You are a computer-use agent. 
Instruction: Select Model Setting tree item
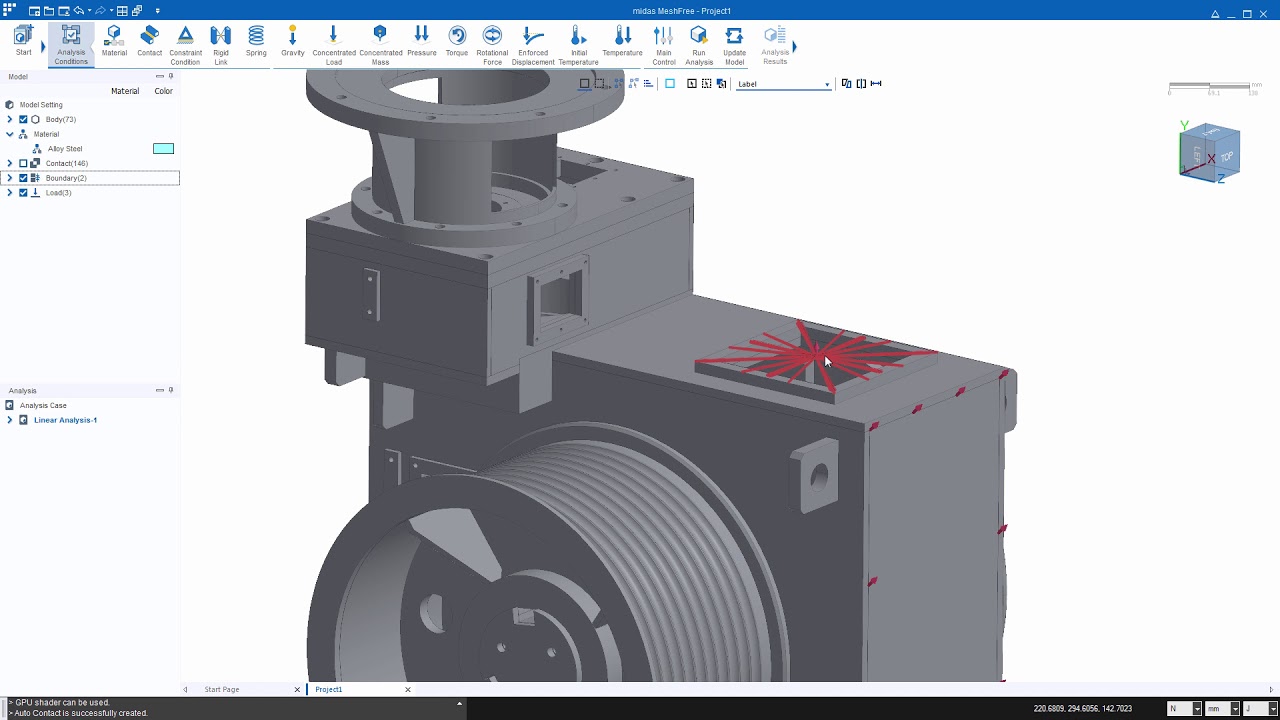[41, 105]
